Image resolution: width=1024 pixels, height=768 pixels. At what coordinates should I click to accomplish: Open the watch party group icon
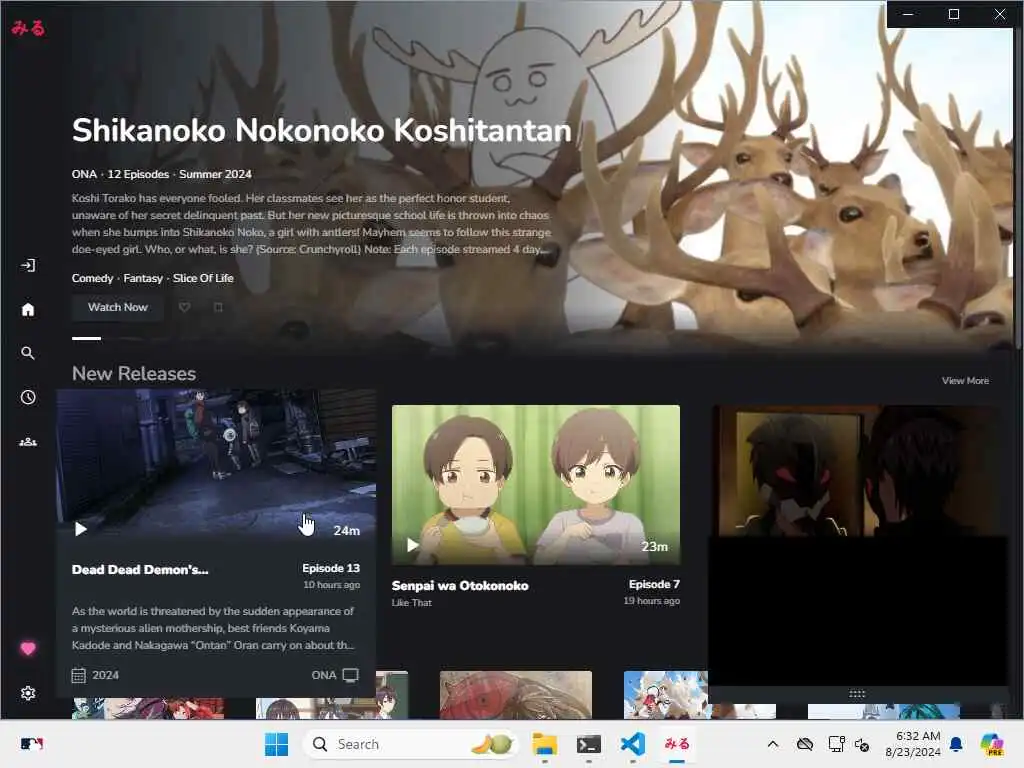(x=27, y=442)
